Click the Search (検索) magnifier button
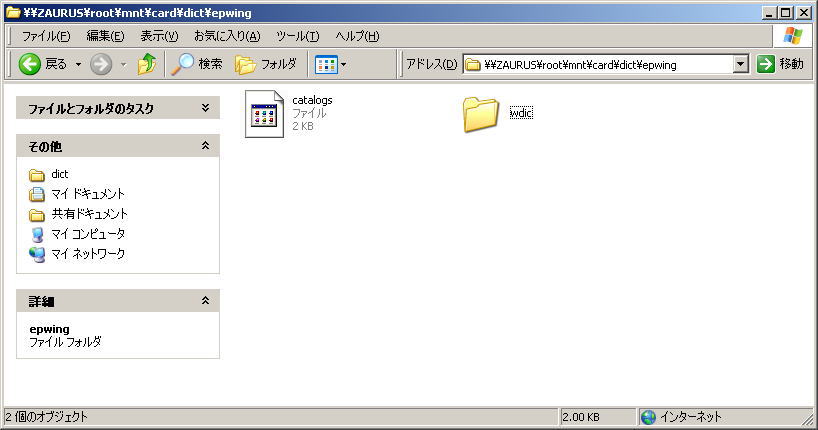This screenshot has width=818, height=430. pos(197,64)
